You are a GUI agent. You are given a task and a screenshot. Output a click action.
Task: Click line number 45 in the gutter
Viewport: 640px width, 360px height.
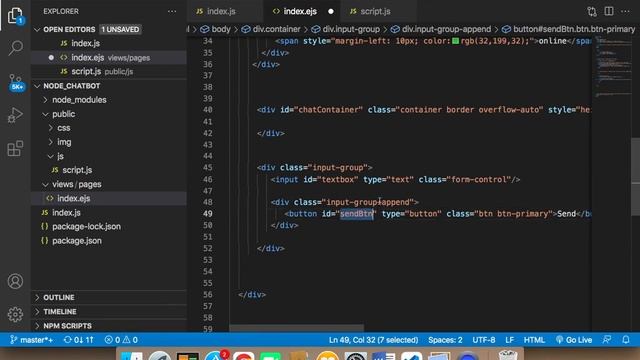(x=207, y=168)
